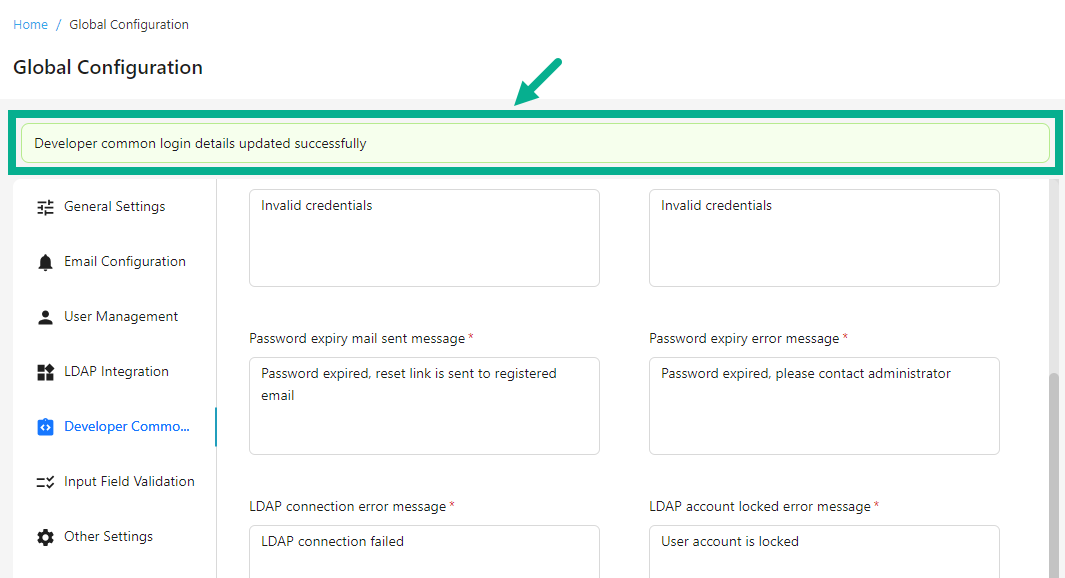
Task: Switch to Email Configuration tab
Action: point(124,262)
